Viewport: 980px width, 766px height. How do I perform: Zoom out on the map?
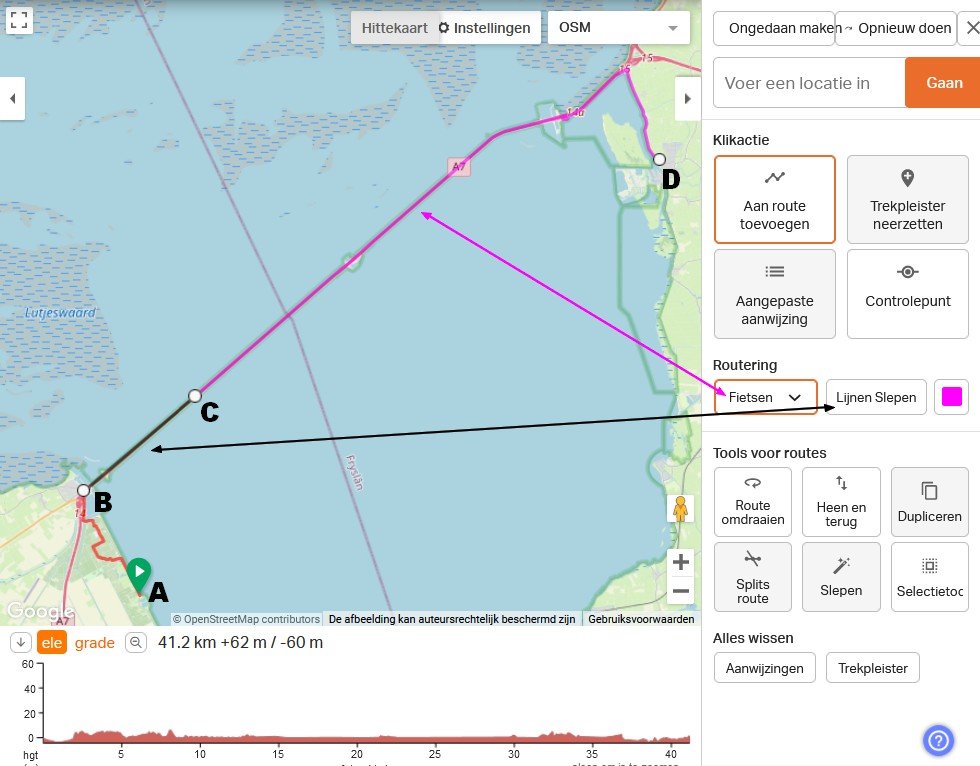click(681, 591)
